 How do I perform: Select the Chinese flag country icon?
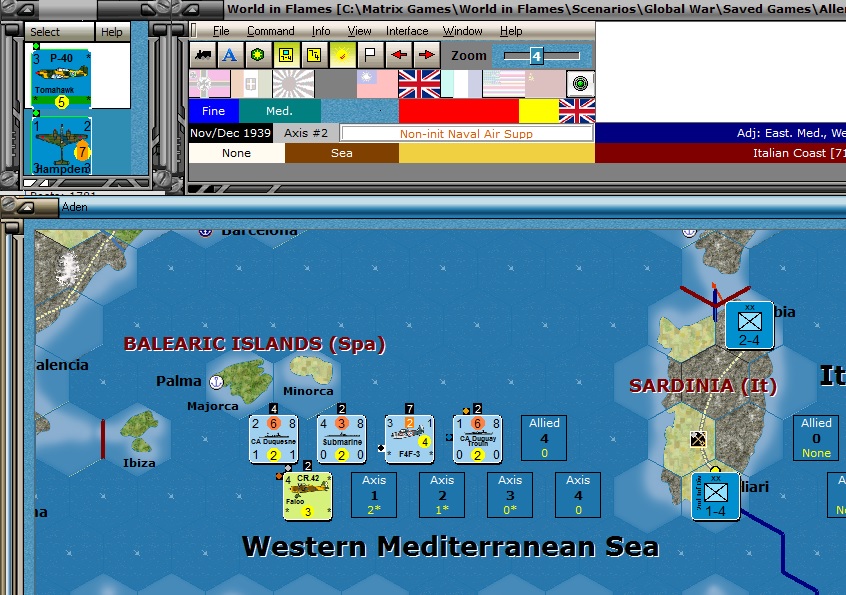[377, 84]
